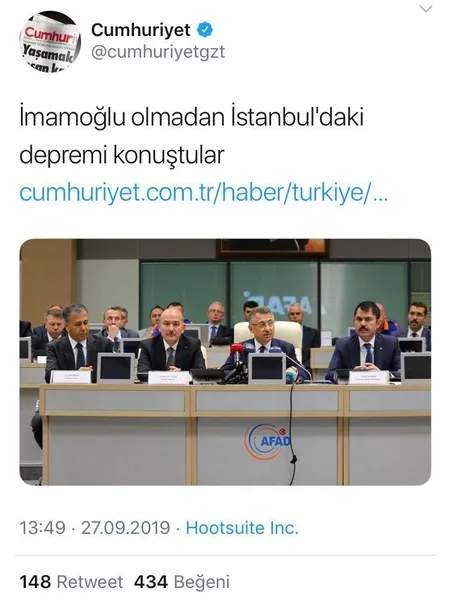Screen dimensions: 450x600
Task: Expand the tweet options chevron
Action: (426, 9)
